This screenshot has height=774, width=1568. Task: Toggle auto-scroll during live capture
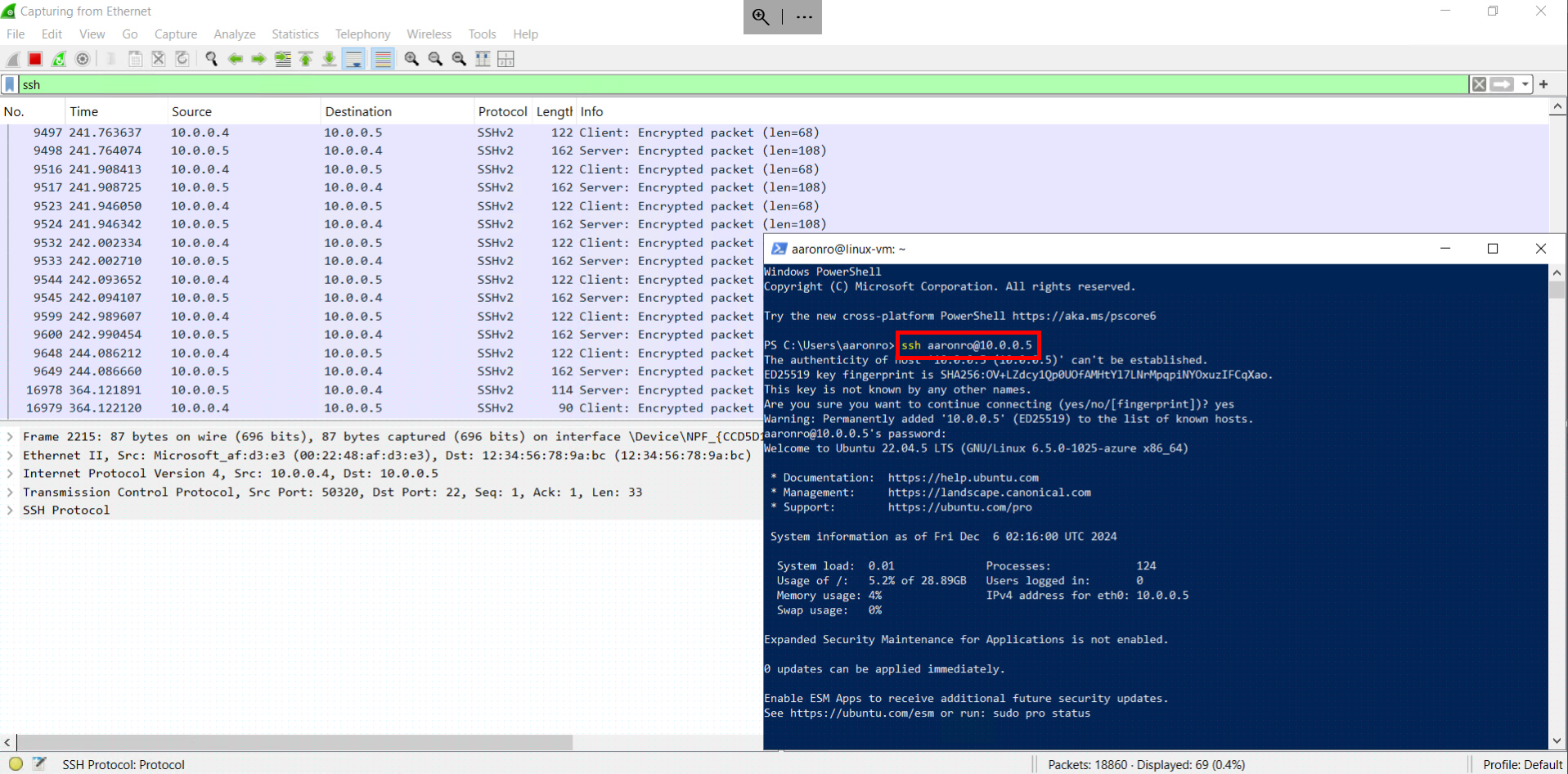353,58
